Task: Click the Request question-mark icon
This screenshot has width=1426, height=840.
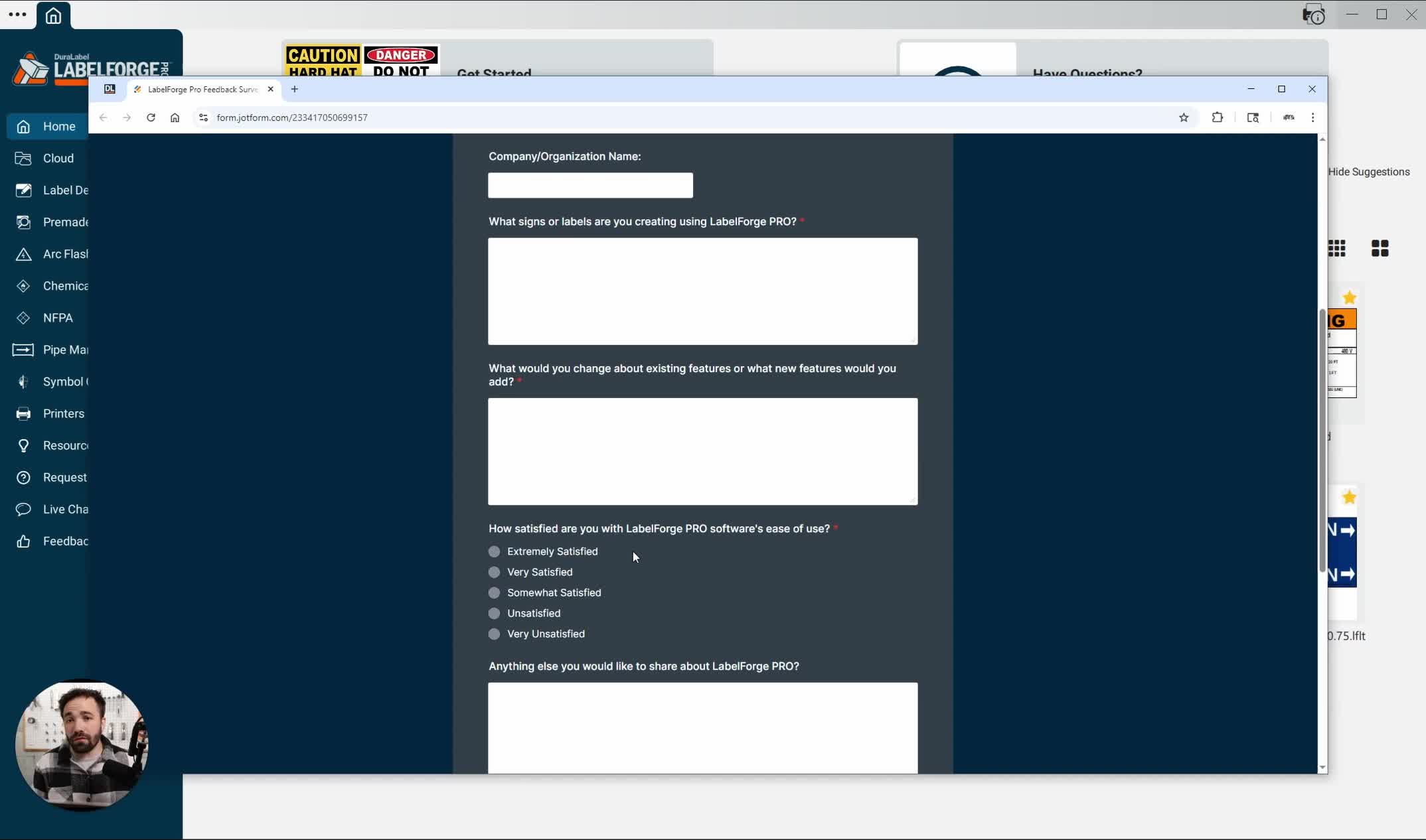Action: (x=23, y=477)
